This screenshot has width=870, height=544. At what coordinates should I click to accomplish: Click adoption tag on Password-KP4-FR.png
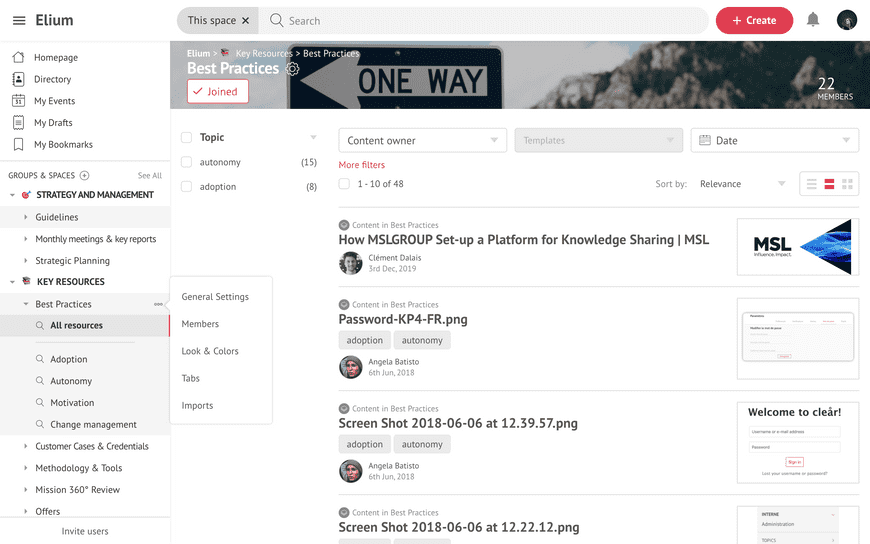click(x=365, y=340)
